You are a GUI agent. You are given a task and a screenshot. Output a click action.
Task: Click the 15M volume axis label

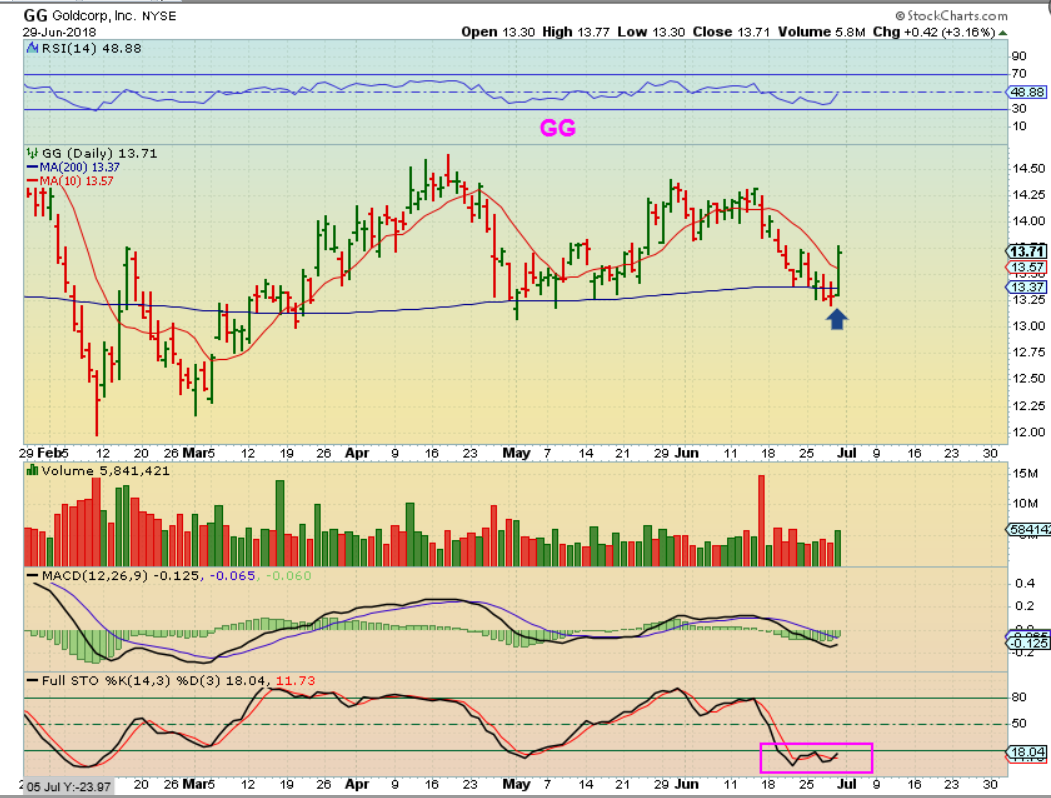pos(1026,474)
